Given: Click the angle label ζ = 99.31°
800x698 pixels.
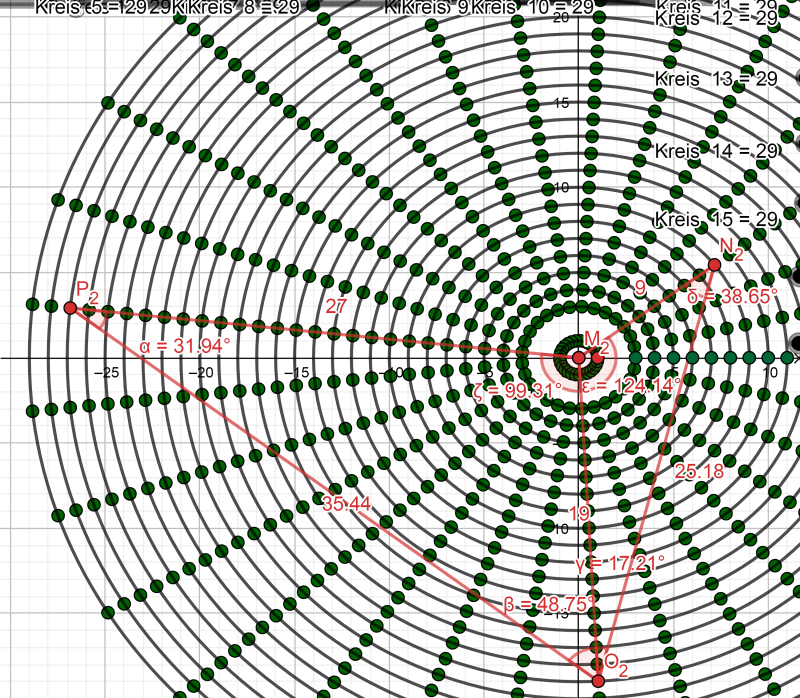Looking at the screenshot, I should point(517,390).
